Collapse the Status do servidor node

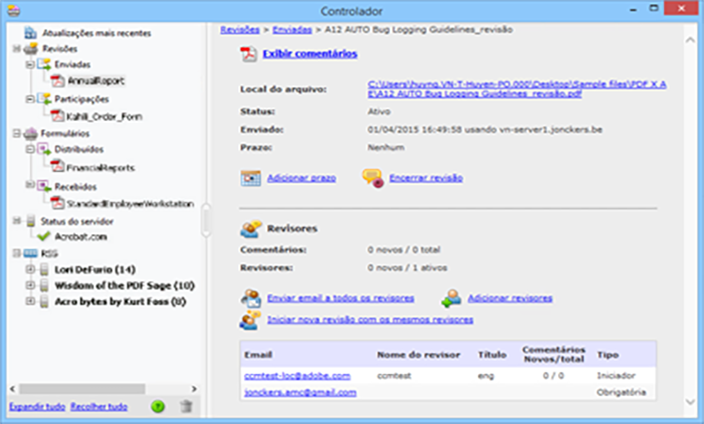pyautogui.click(x=17, y=221)
